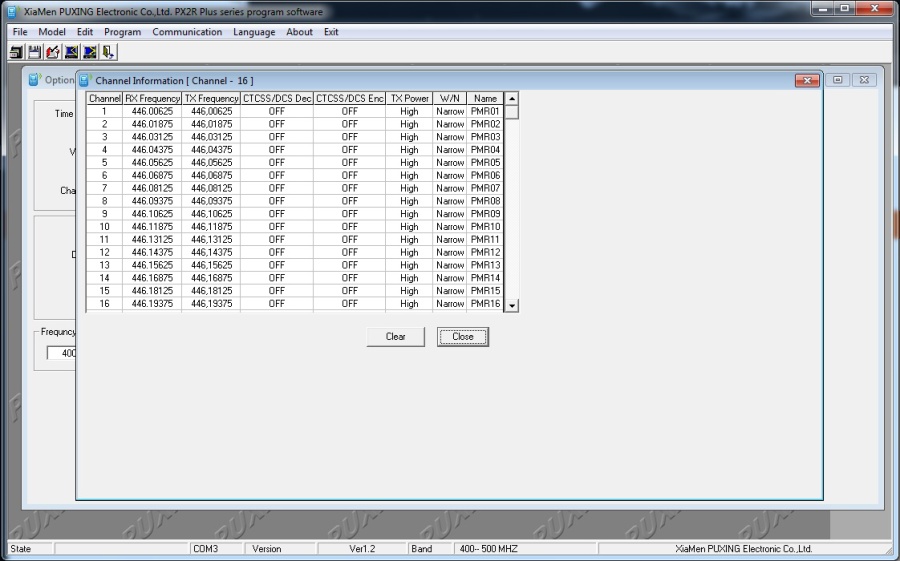
Task: Click CTCSS/DCS Dec OFF in channel 7 row
Action: tap(277, 188)
